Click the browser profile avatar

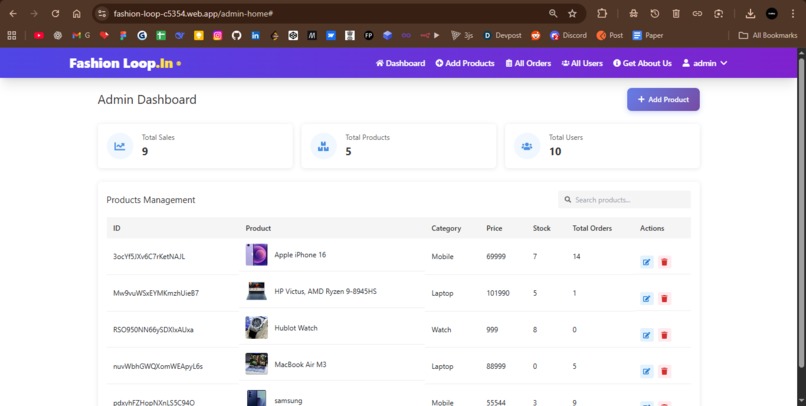(x=772, y=14)
